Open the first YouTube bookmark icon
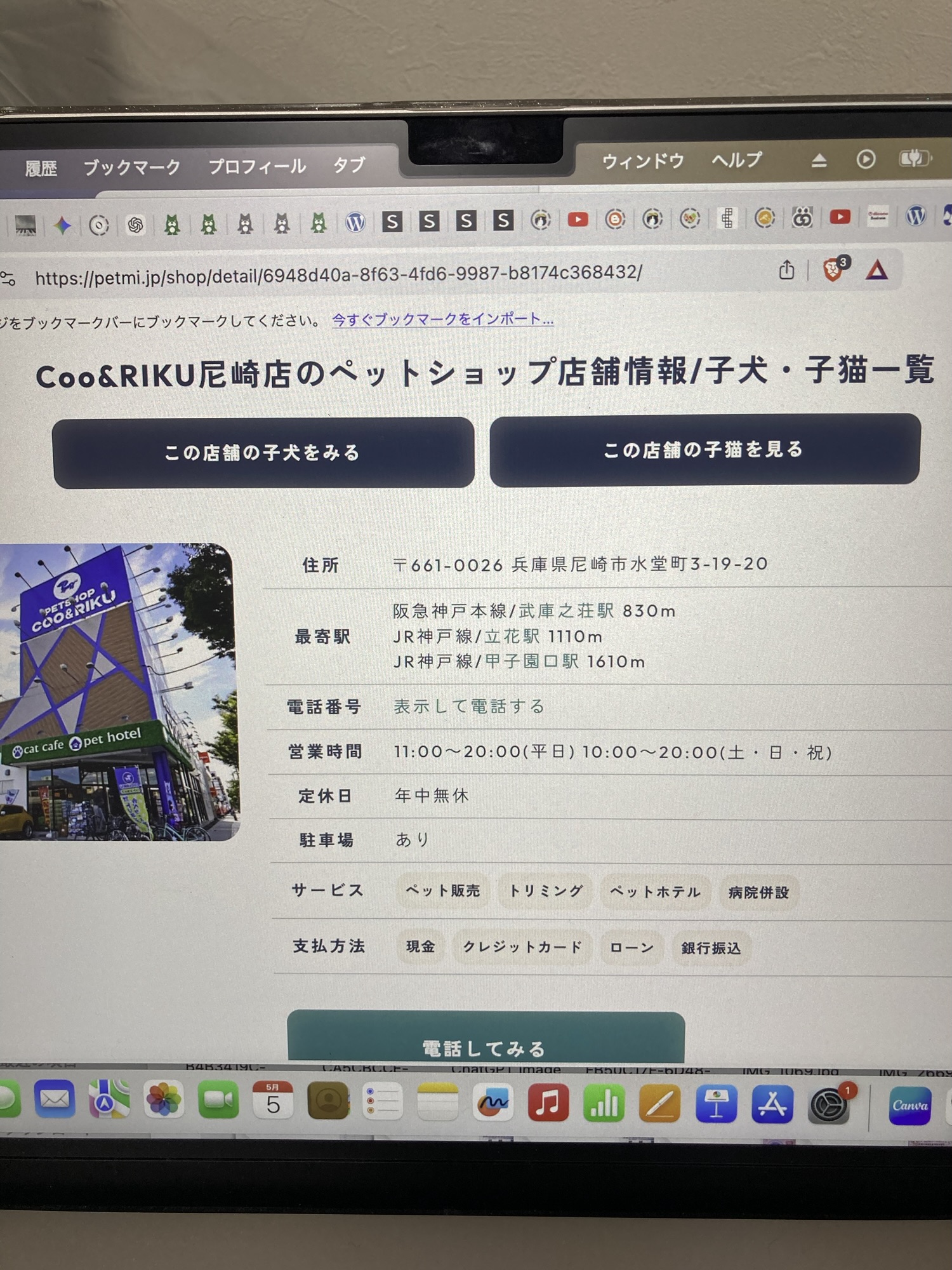 [x=578, y=220]
